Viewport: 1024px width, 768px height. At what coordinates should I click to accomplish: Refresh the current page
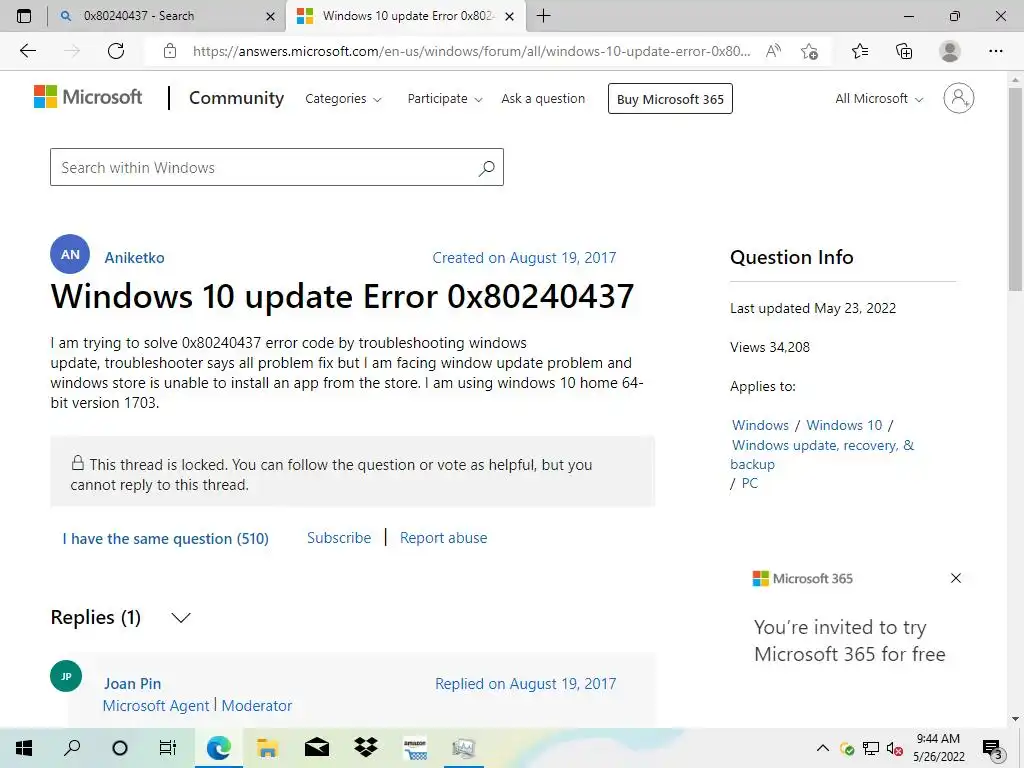[x=116, y=51]
